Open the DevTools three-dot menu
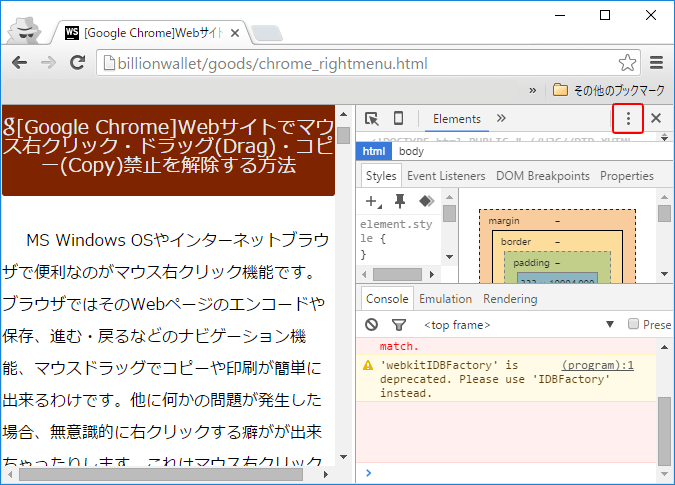 [x=628, y=118]
